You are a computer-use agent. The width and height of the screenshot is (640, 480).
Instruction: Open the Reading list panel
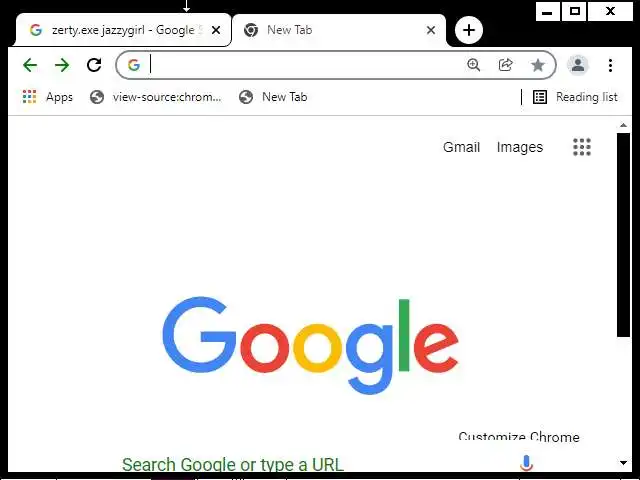575,97
